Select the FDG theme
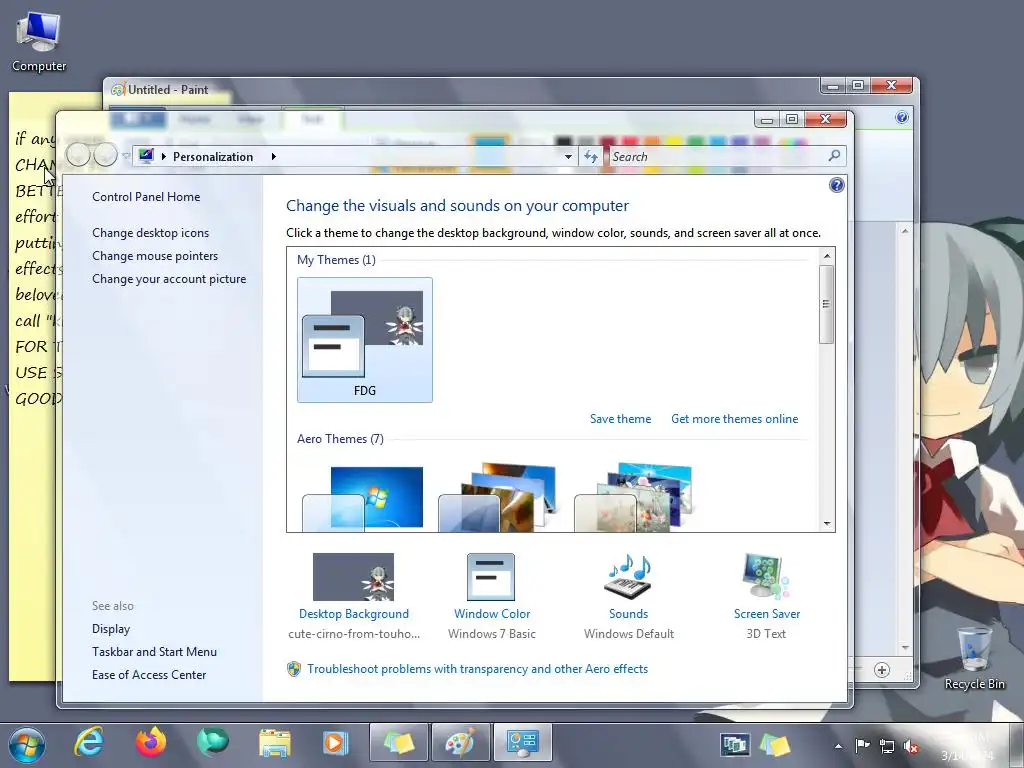 click(x=364, y=340)
